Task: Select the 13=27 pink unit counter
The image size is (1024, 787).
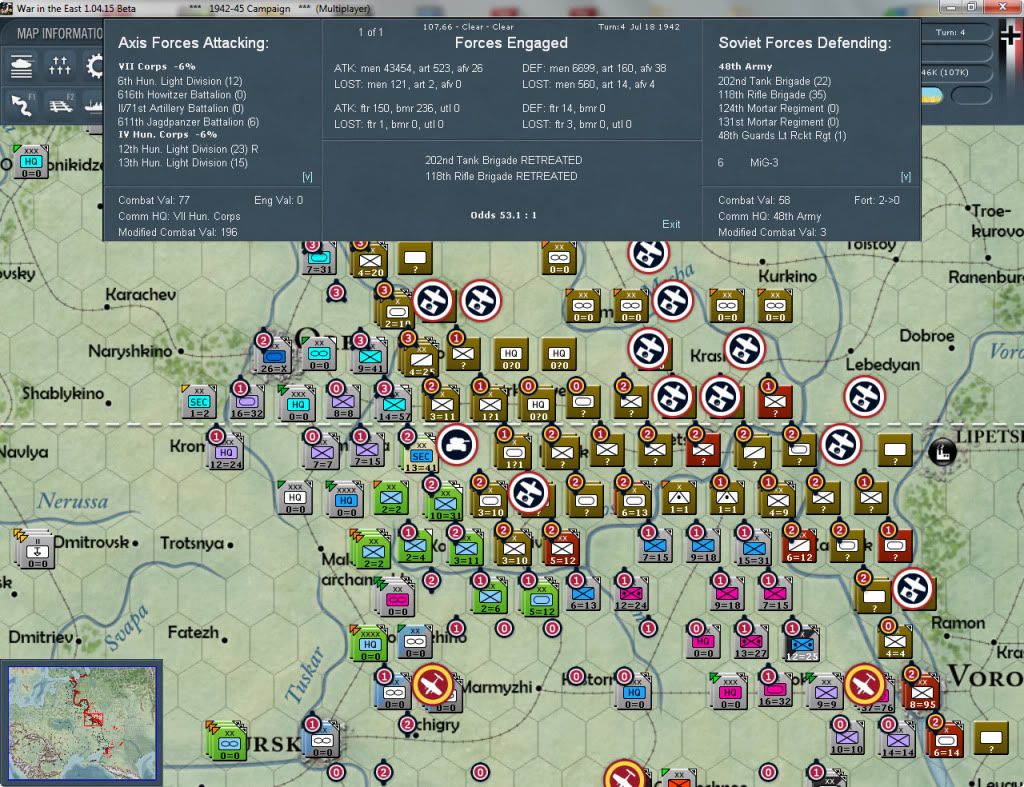Action: tap(751, 641)
